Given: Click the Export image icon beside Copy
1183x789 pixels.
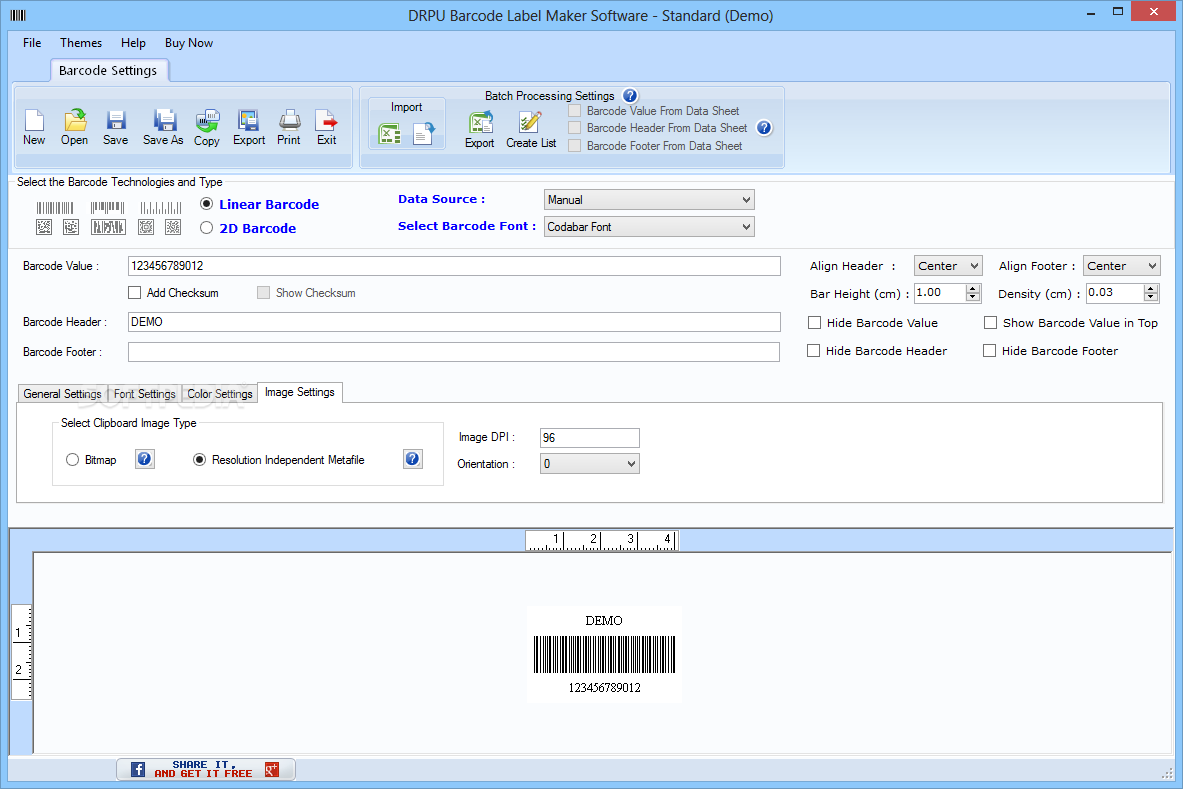Looking at the screenshot, I should pos(248,127).
